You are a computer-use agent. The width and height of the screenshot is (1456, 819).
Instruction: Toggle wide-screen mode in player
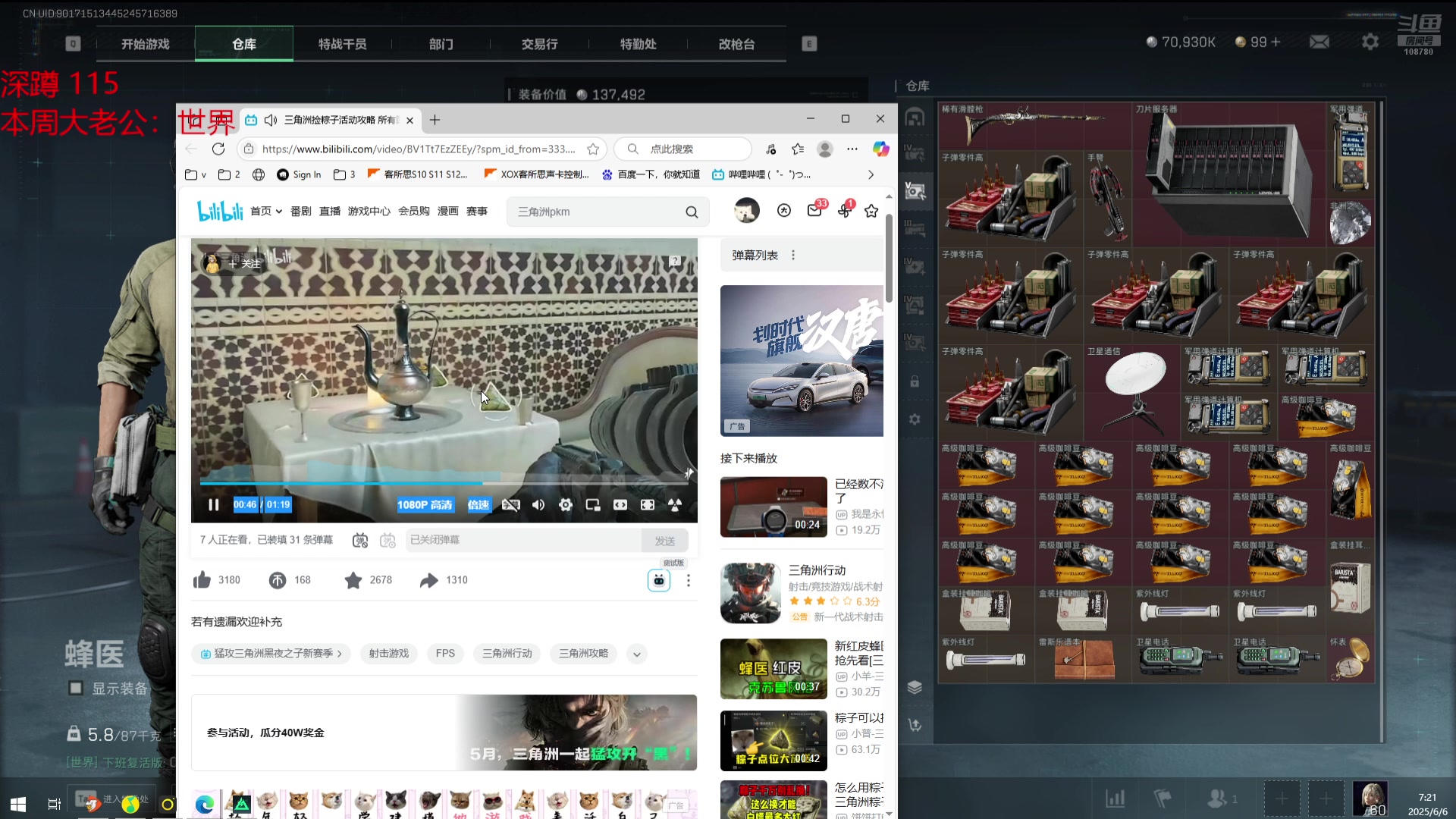(620, 505)
